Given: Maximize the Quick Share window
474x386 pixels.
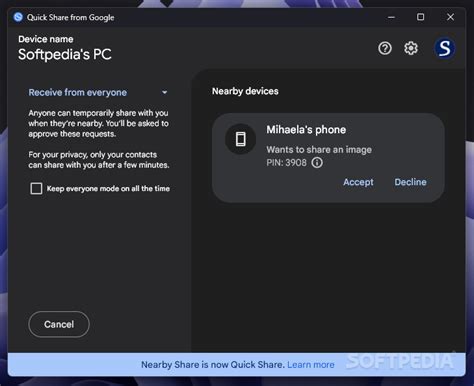Looking at the screenshot, I should tap(421, 17).
